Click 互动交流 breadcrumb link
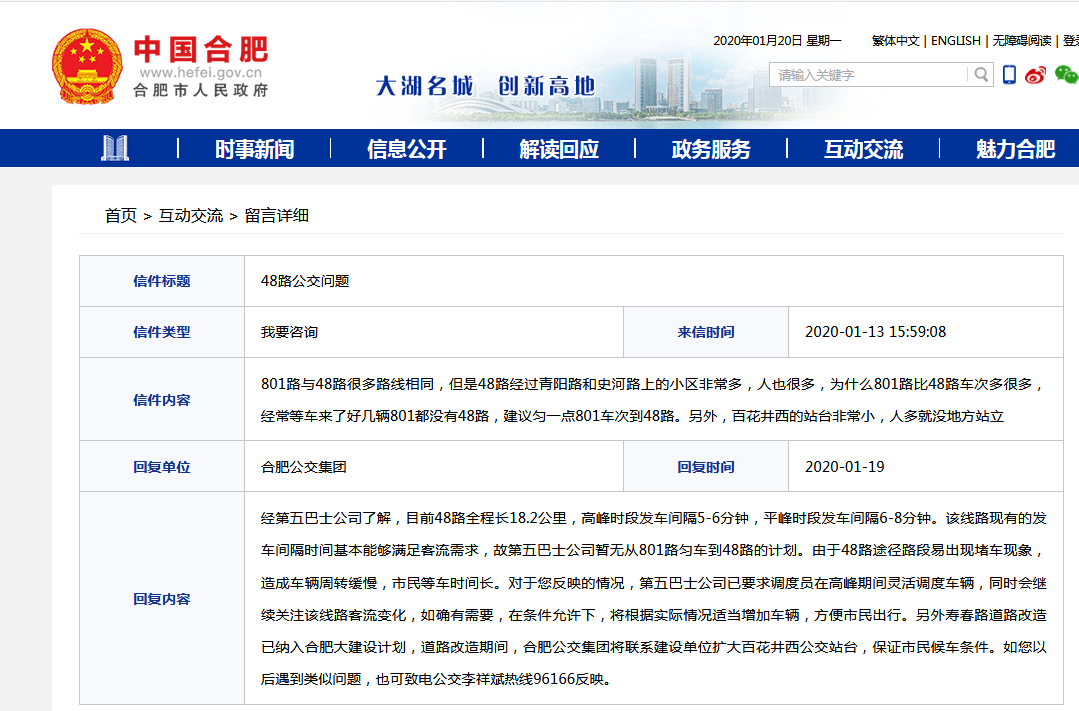The width and height of the screenshot is (1079, 711). pos(191,215)
